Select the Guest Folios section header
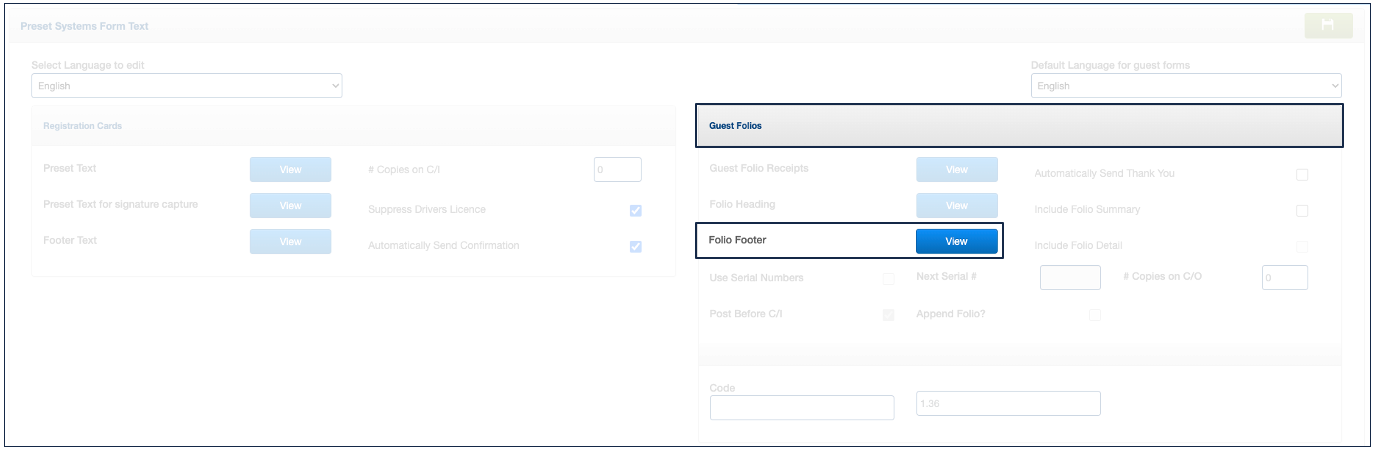The width and height of the screenshot is (1375, 451). (x=1019, y=126)
